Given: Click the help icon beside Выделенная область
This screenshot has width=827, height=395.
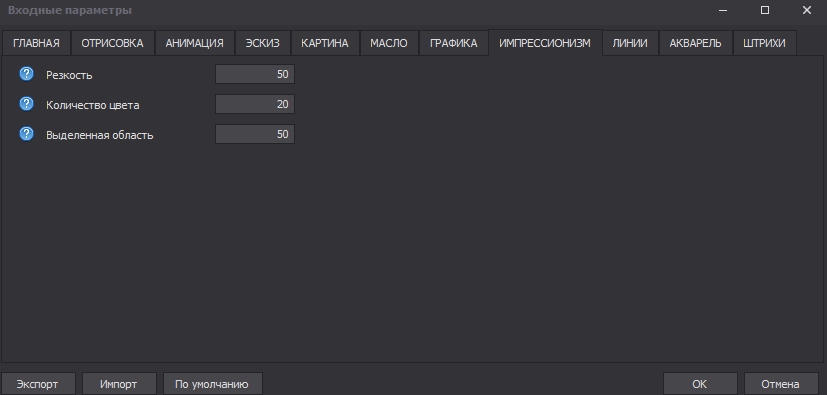Looking at the screenshot, I should pyautogui.click(x=26, y=134).
